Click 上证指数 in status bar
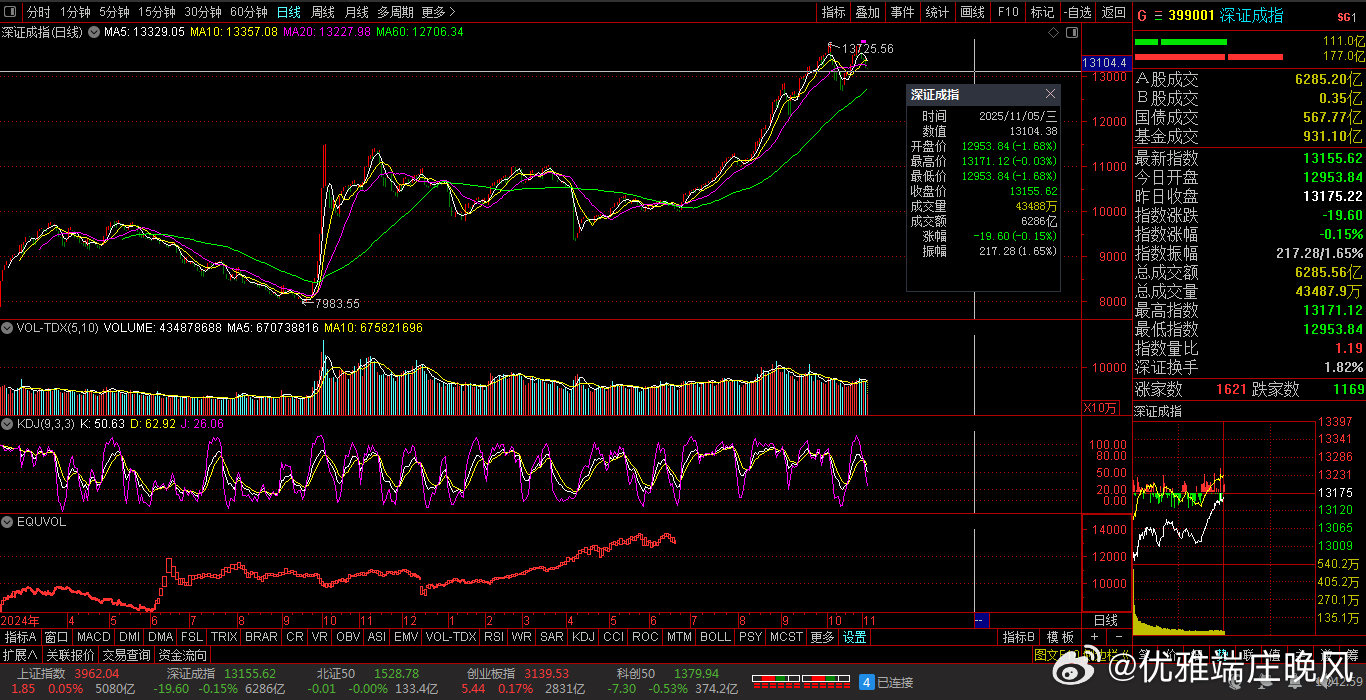The image size is (1366, 700). (x=39, y=674)
